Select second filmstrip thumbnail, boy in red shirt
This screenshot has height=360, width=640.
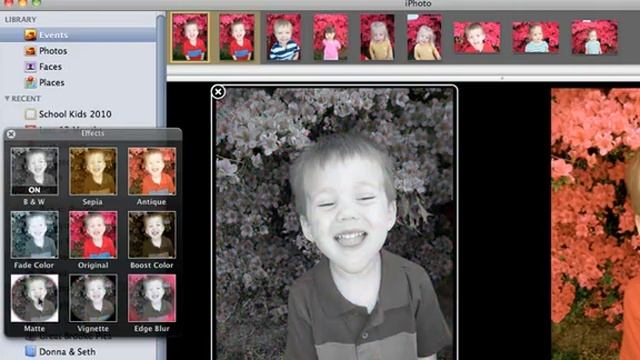pyautogui.click(x=237, y=37)
